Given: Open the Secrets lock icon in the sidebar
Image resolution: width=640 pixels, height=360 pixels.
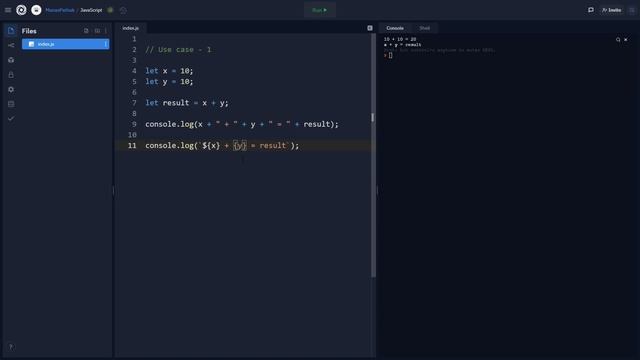Looking at the screenshot, I should 11,75.
